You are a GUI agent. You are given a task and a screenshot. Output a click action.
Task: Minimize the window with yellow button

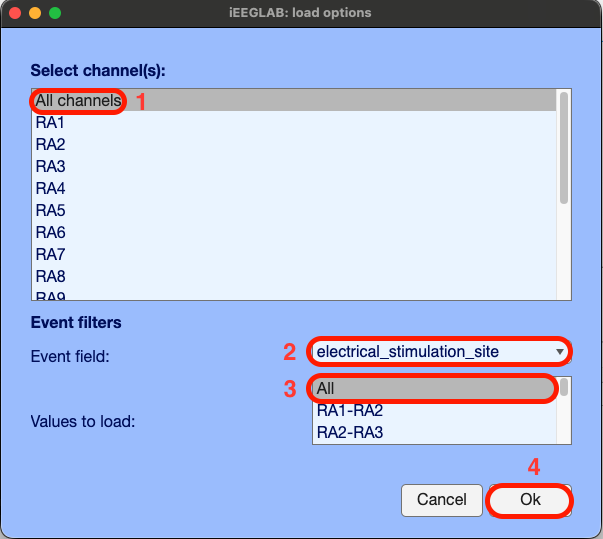tap(35, 13)
